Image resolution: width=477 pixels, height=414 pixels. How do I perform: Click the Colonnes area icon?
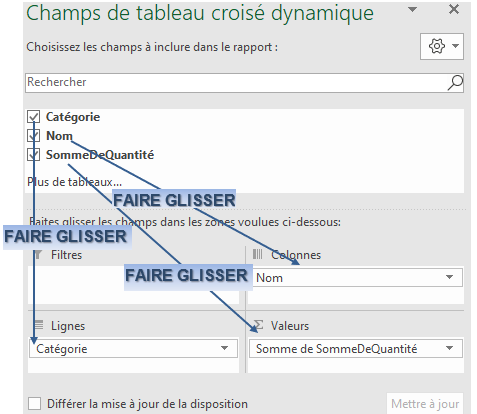click(x=257, y=255)
